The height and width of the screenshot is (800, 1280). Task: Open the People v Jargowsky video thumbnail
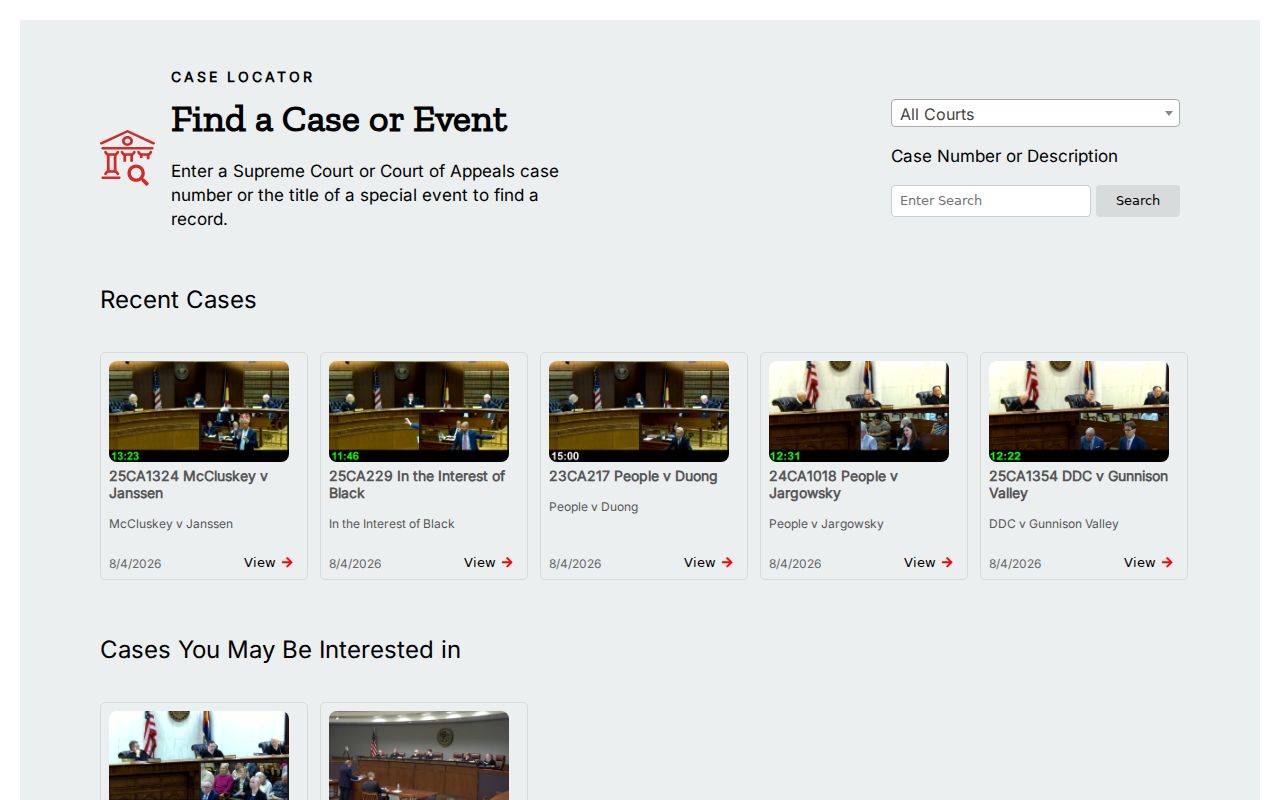tap(859, 411)
